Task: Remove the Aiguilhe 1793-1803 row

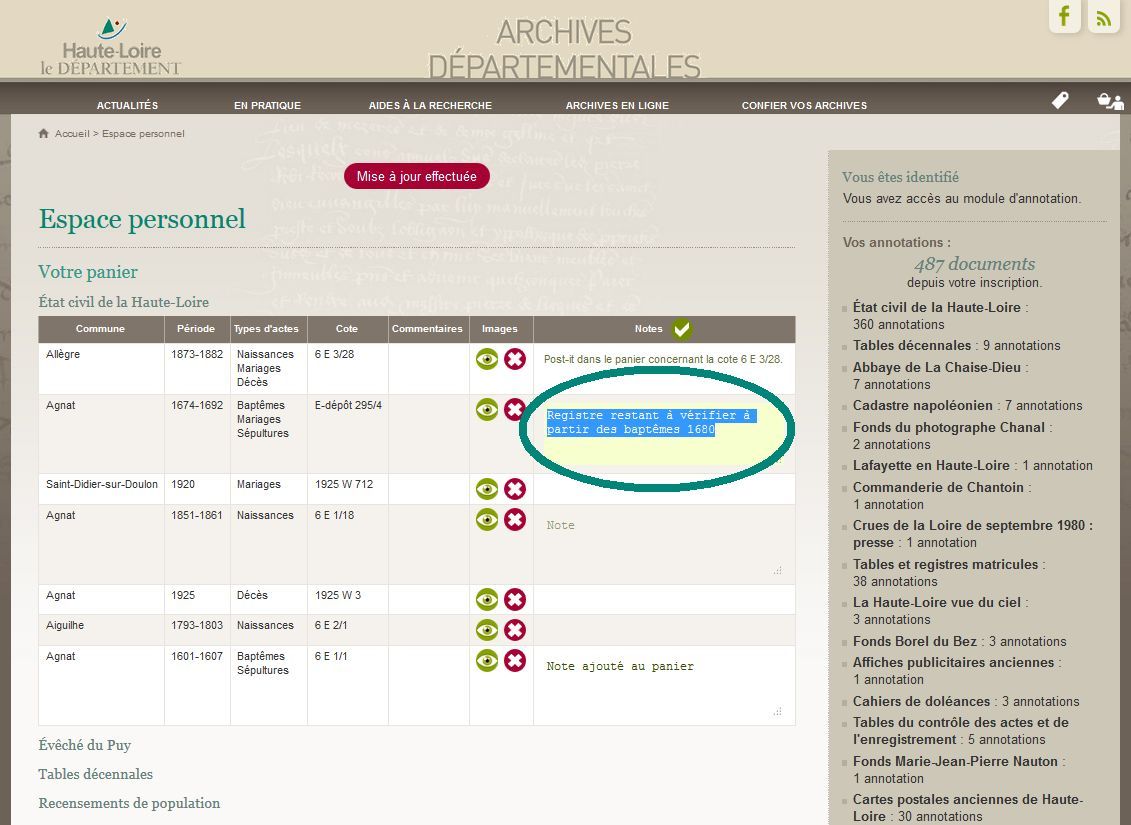Action: 515,630
